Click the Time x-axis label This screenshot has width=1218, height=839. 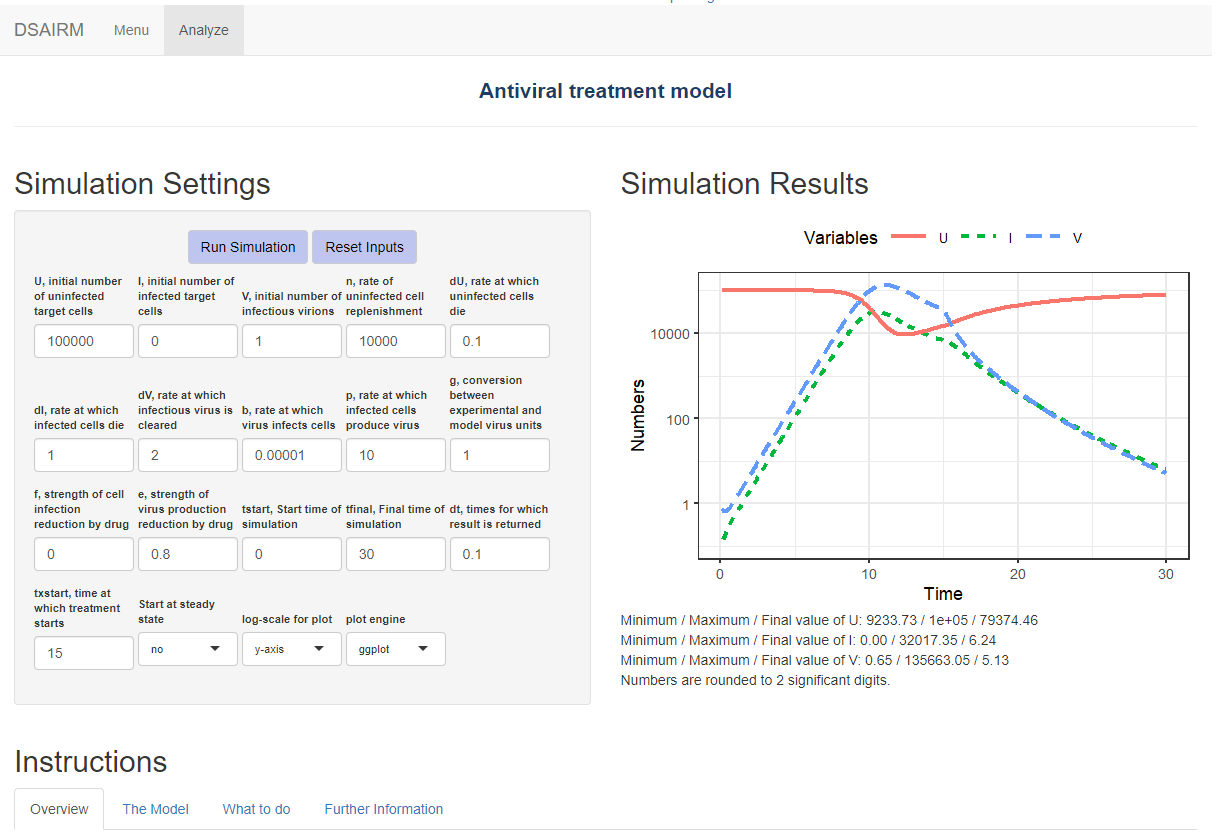click(943, 594)
